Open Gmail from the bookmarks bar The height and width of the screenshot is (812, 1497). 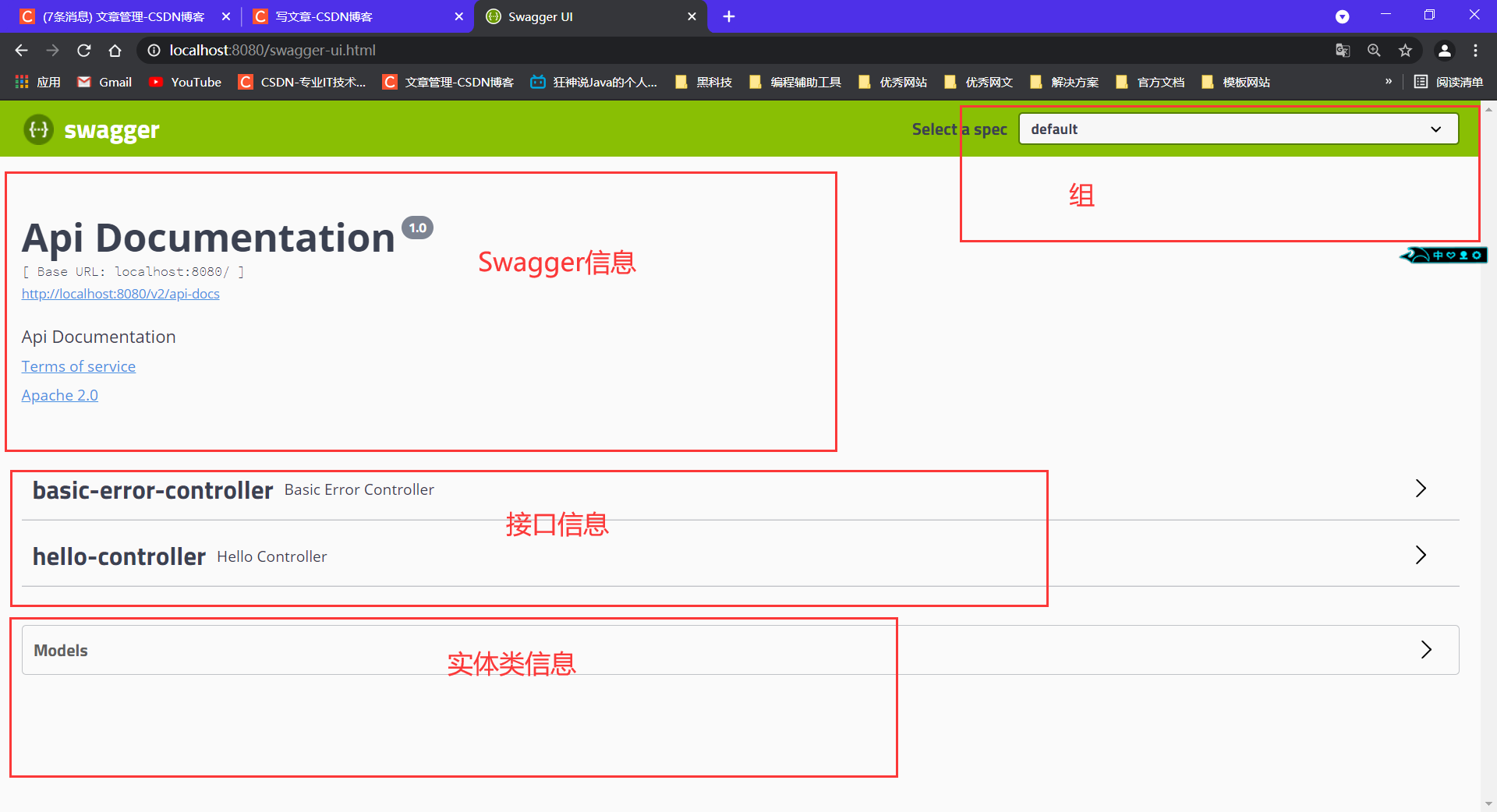(x=104, y=82)
